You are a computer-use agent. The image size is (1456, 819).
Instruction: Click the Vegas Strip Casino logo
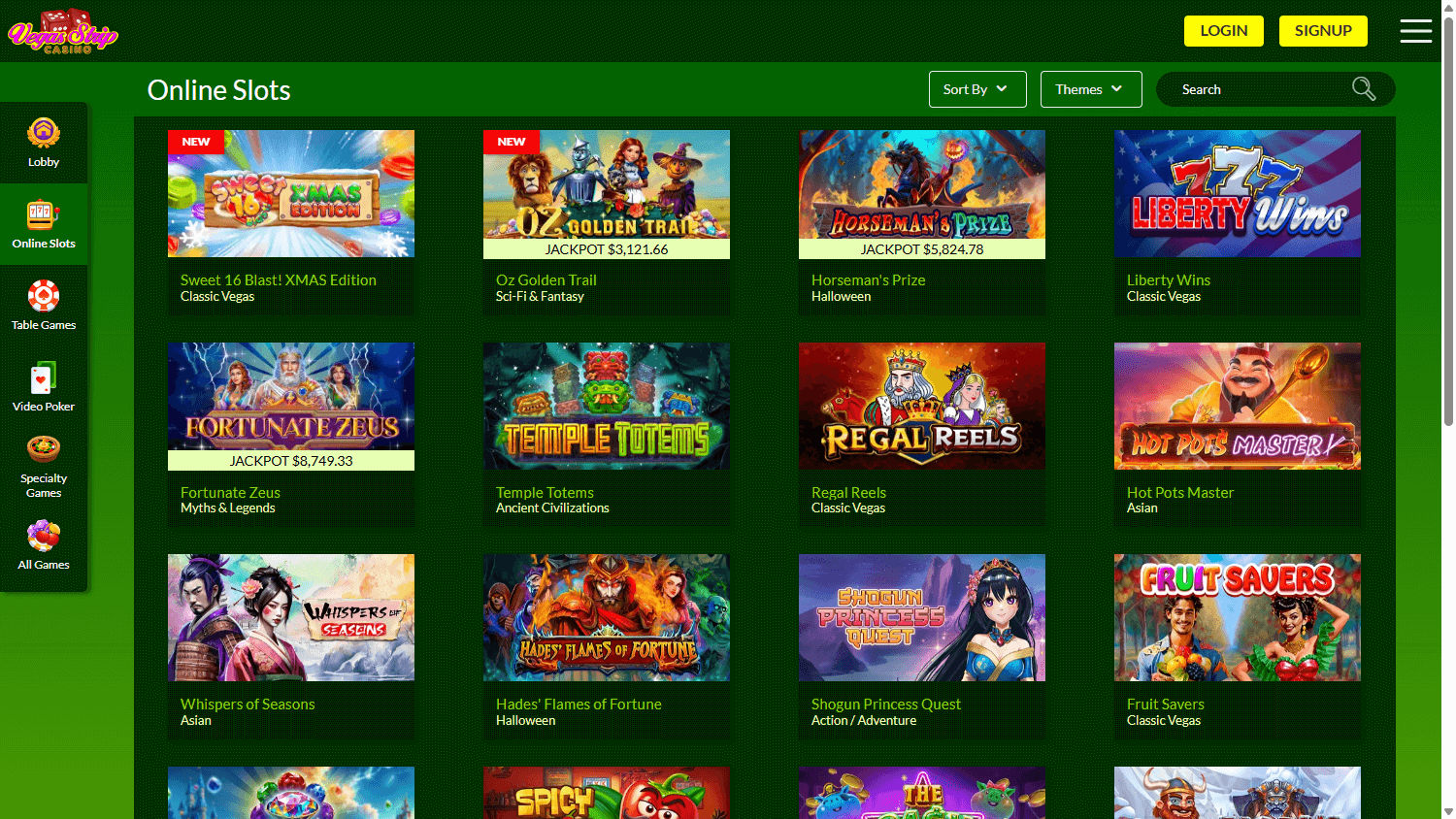[63, 30]
